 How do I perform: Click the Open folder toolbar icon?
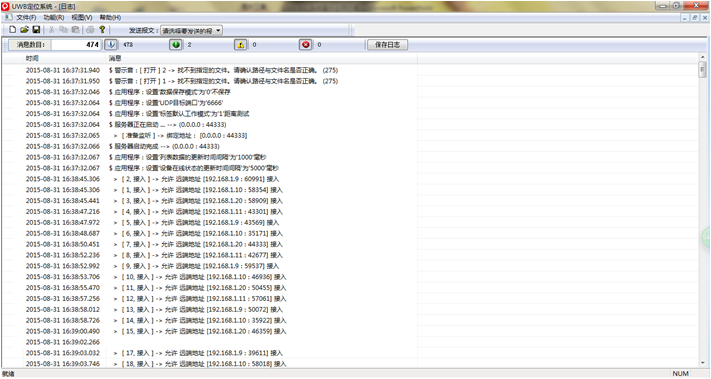(24, 30)
